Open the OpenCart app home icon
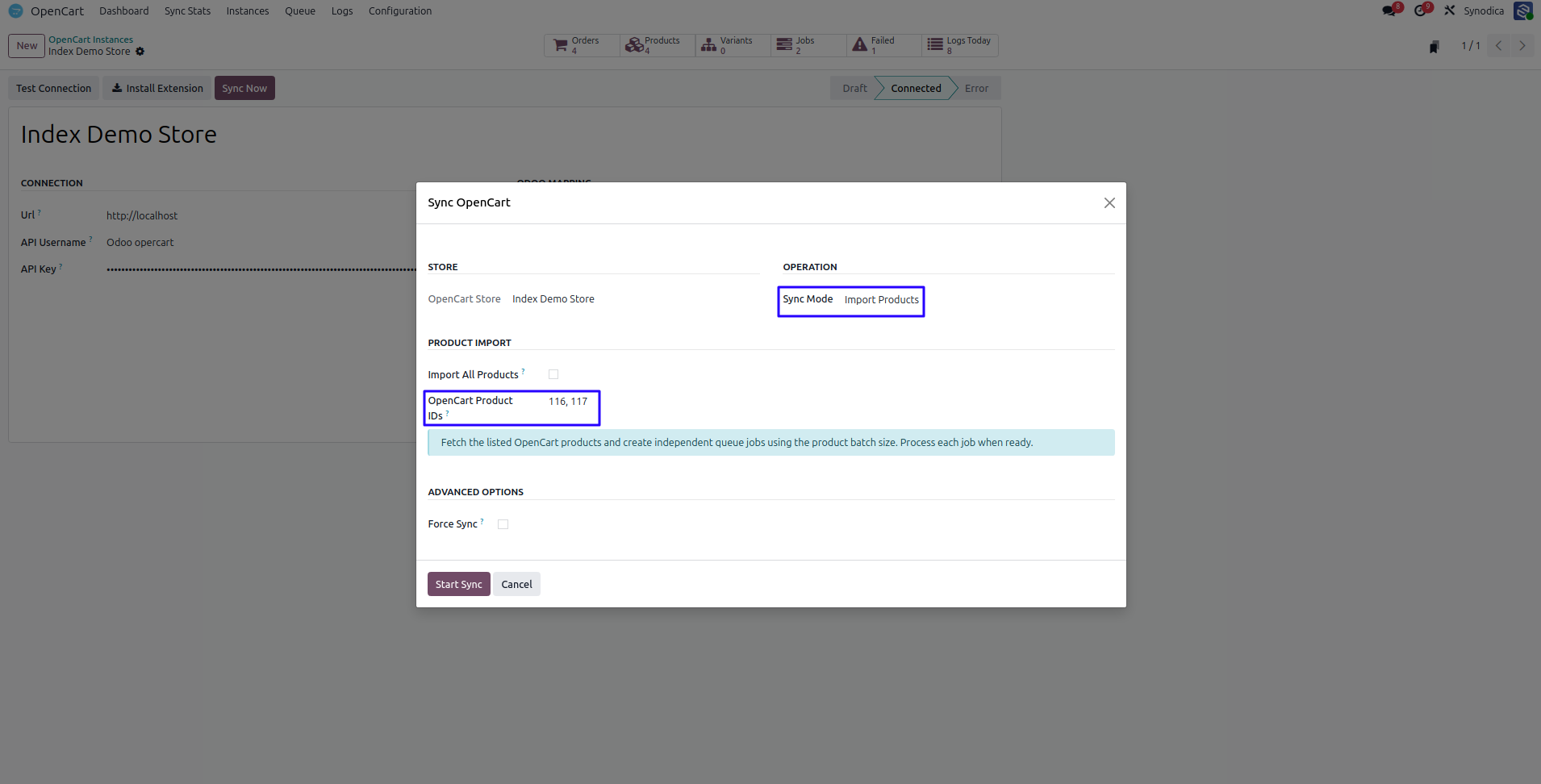This screenshot has height=784, width=1541. point(15,11)
